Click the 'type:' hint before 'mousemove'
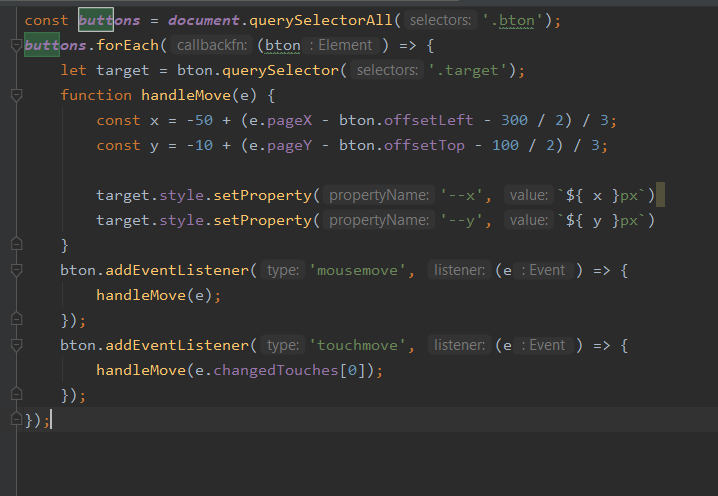Image resolution: width=718 pixels, height=496 pixels. tap(283, 270)
